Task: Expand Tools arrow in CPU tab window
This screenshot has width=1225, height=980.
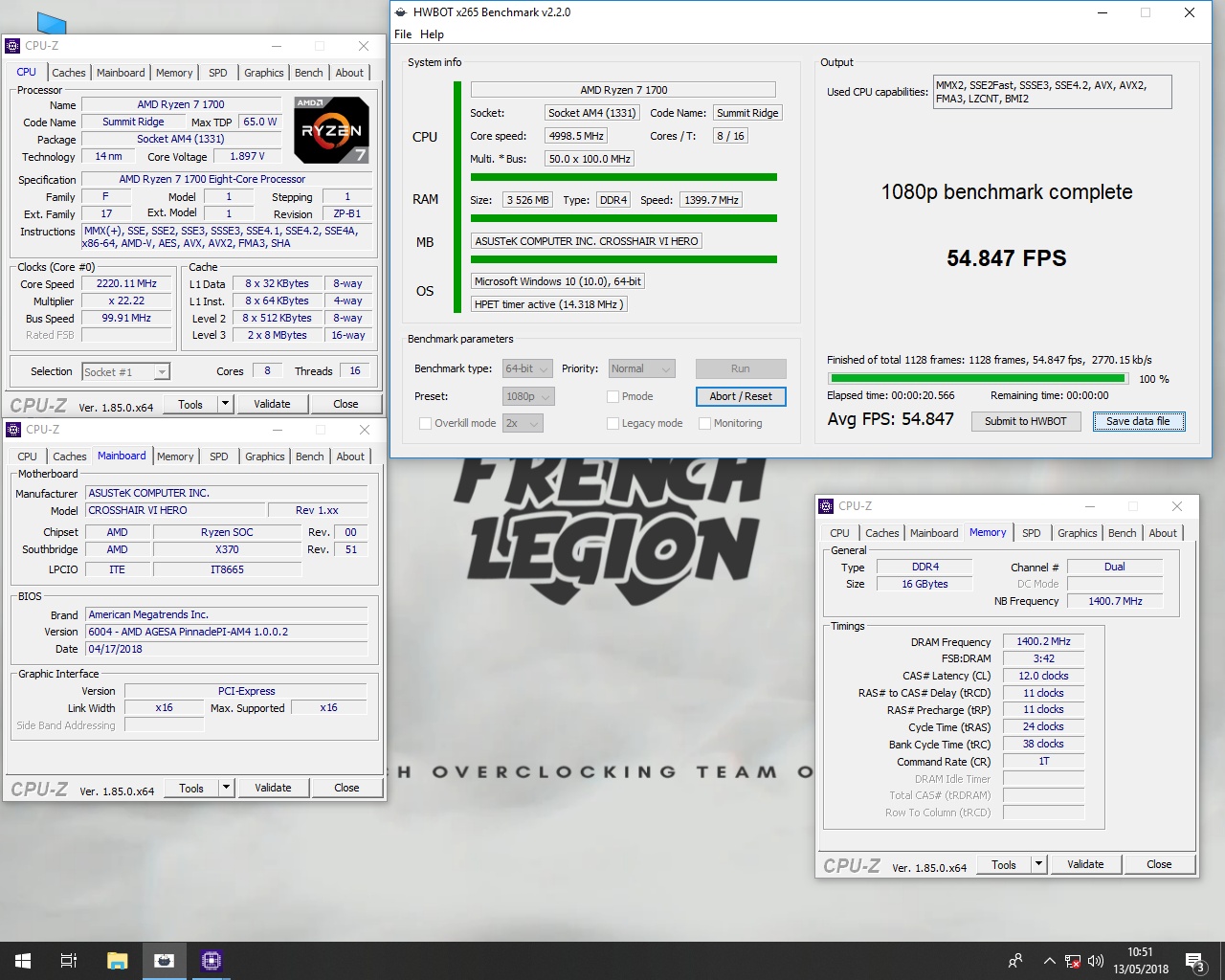Action: [x=226, y=404]
